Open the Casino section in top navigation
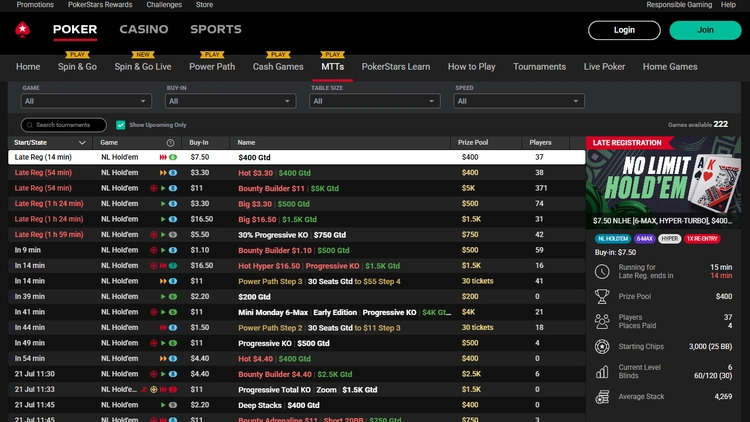This screenshot has height=422, width=750. click(144, 30)
